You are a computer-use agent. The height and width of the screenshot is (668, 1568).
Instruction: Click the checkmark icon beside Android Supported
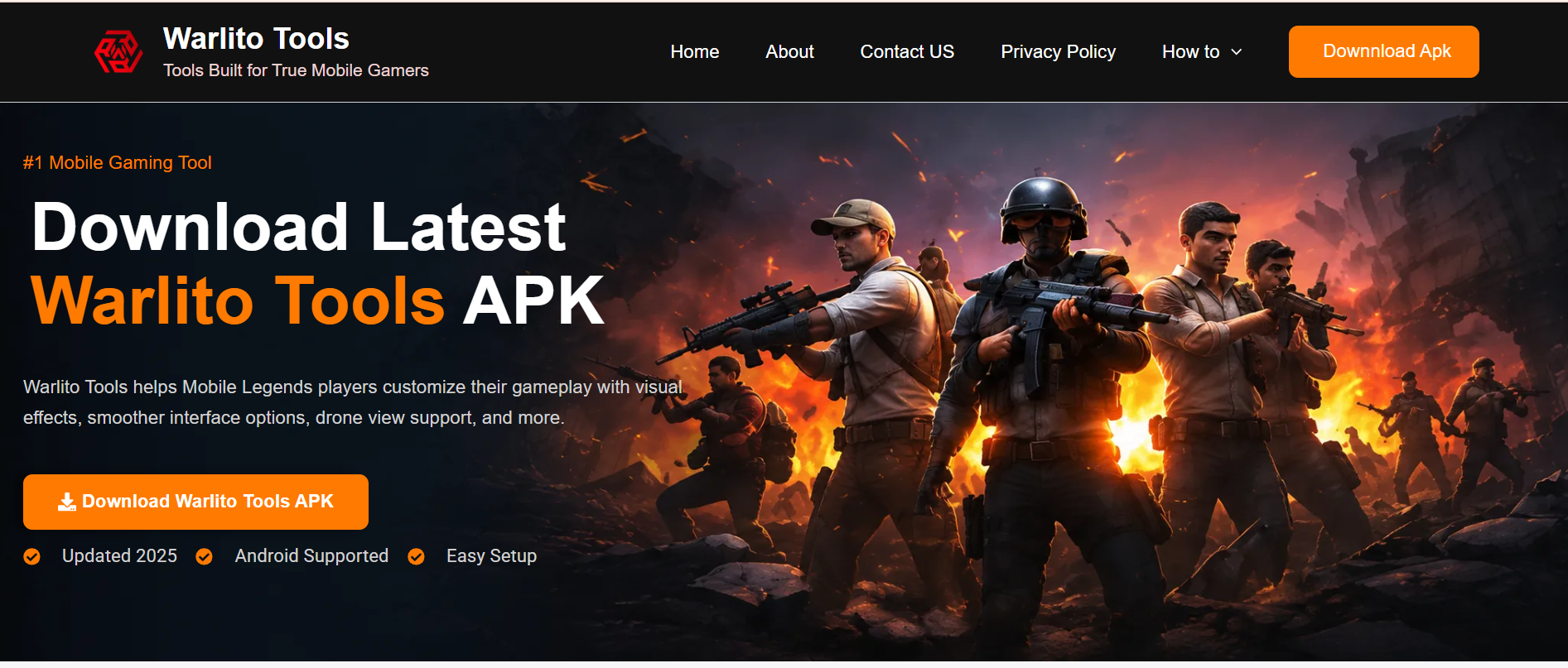pos(204,556)
